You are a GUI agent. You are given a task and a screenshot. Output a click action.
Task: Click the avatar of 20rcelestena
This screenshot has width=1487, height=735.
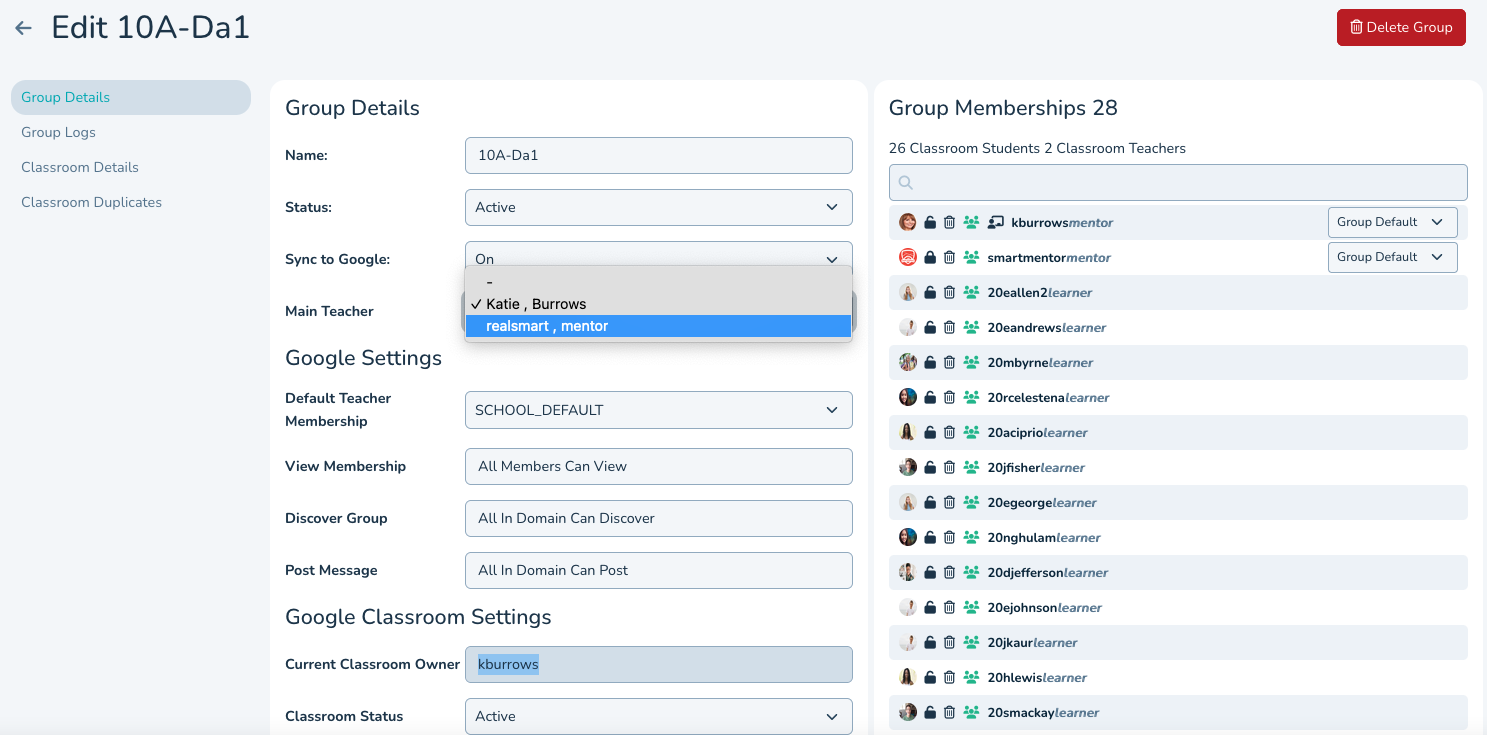[908, 397]
